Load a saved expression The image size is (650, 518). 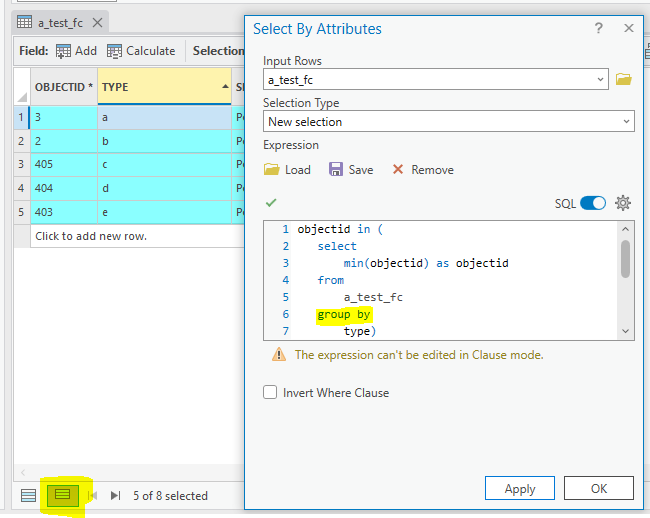287,170
